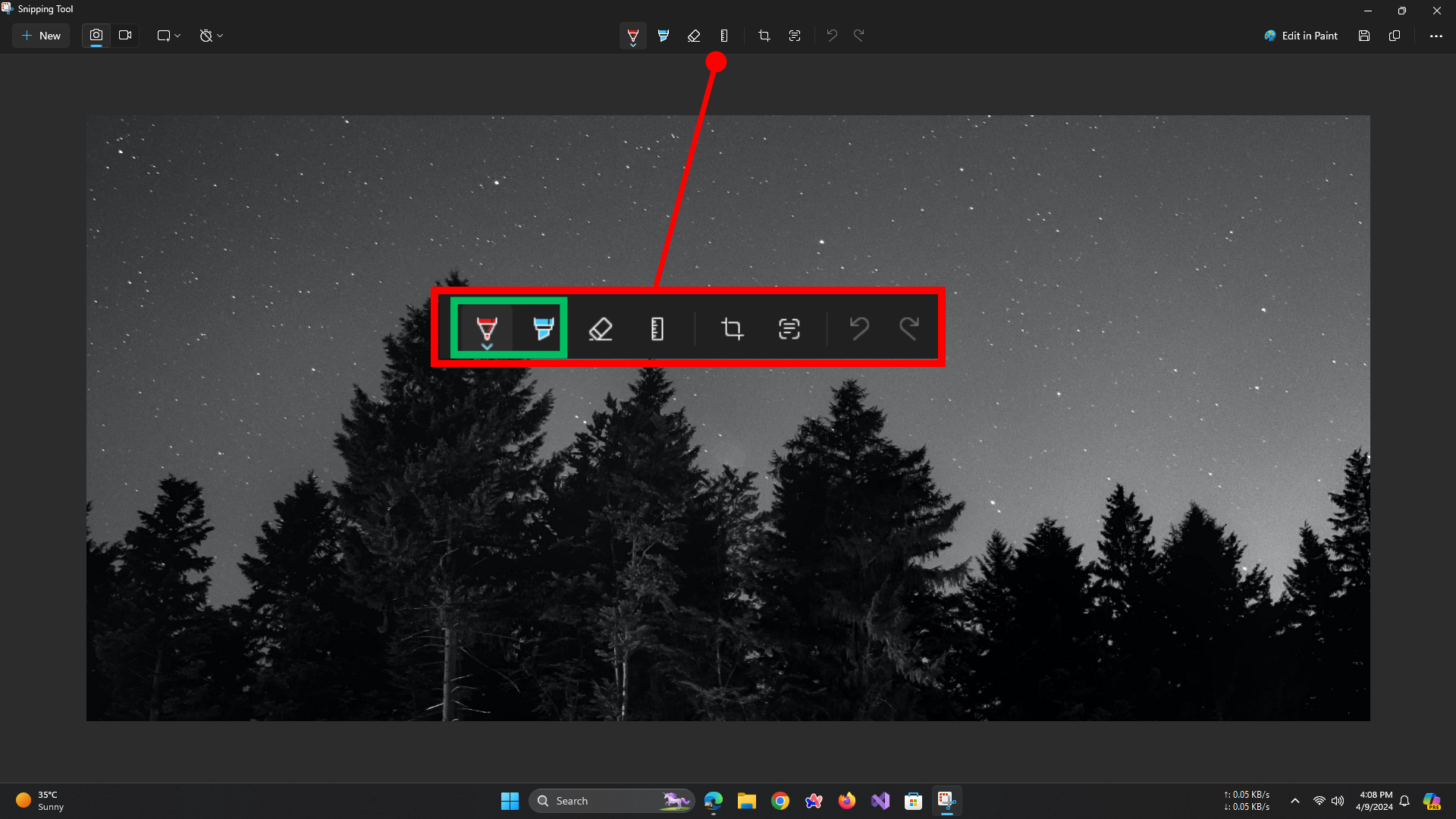The width and height of the screenshot is (1456, 819).
Task: Activate the eraser tool
Action: pos(693,36)
